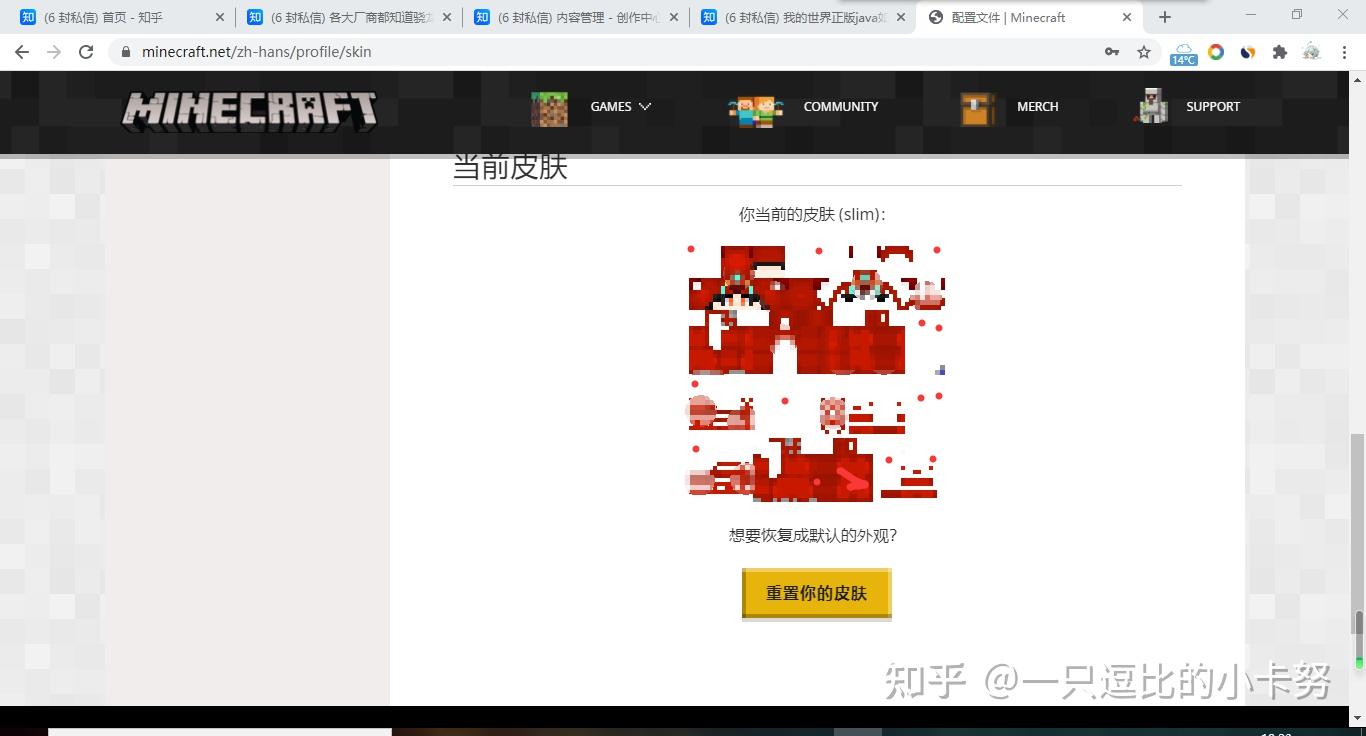Viewport: 1366px width, 736px height.
Task: Click the browser forward arrow
Action: [x=54, y=52]
